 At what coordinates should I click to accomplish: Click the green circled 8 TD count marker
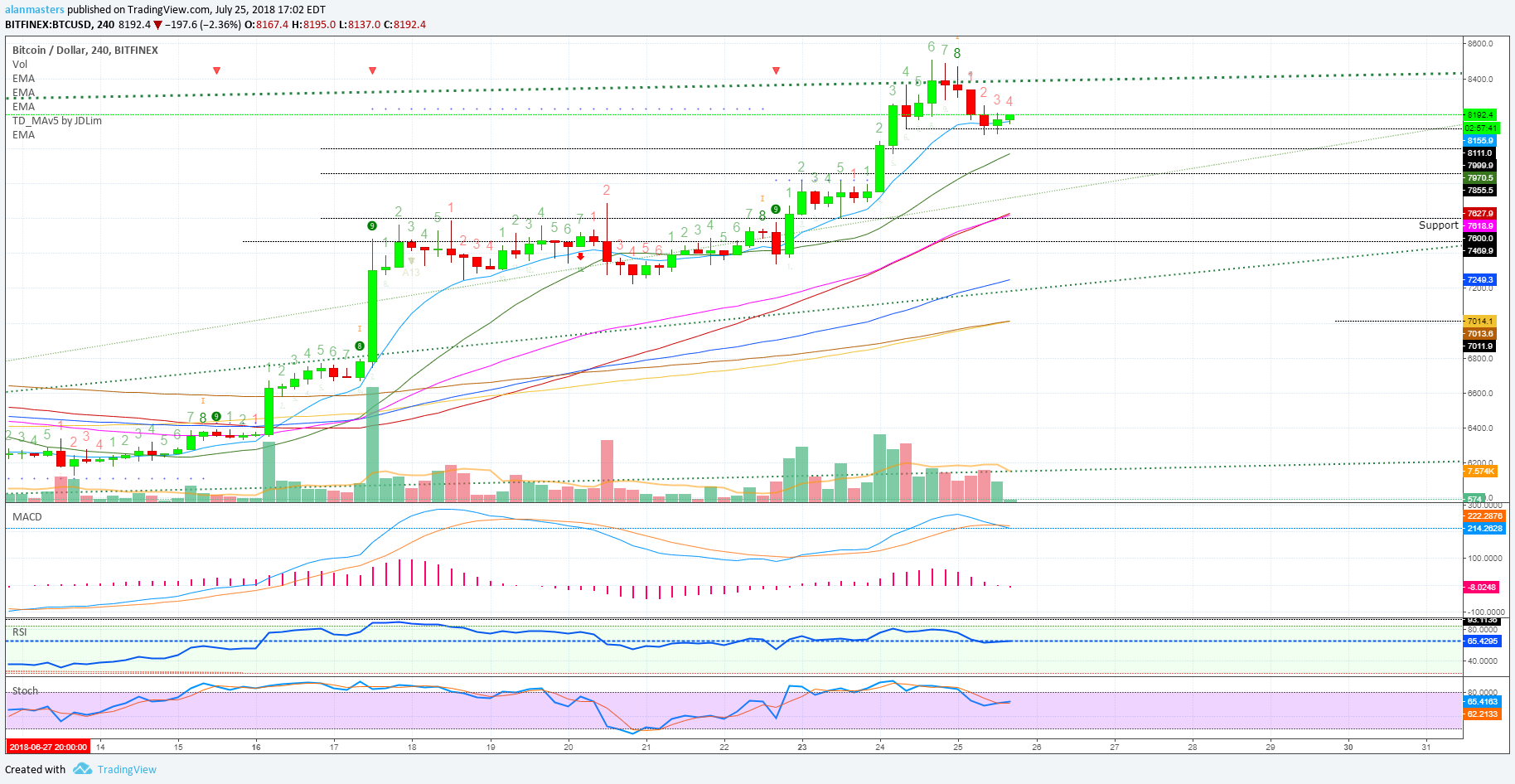coord(360,346)
